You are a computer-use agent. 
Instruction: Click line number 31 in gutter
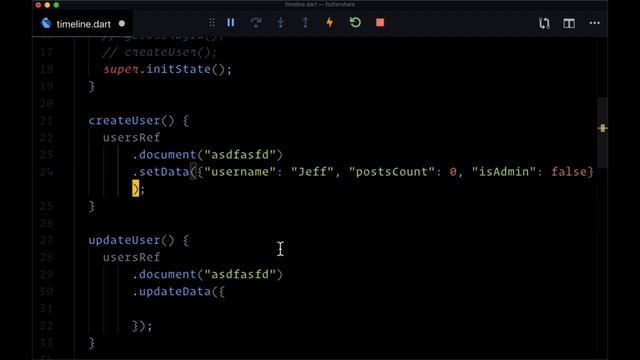tap(47, 309)
